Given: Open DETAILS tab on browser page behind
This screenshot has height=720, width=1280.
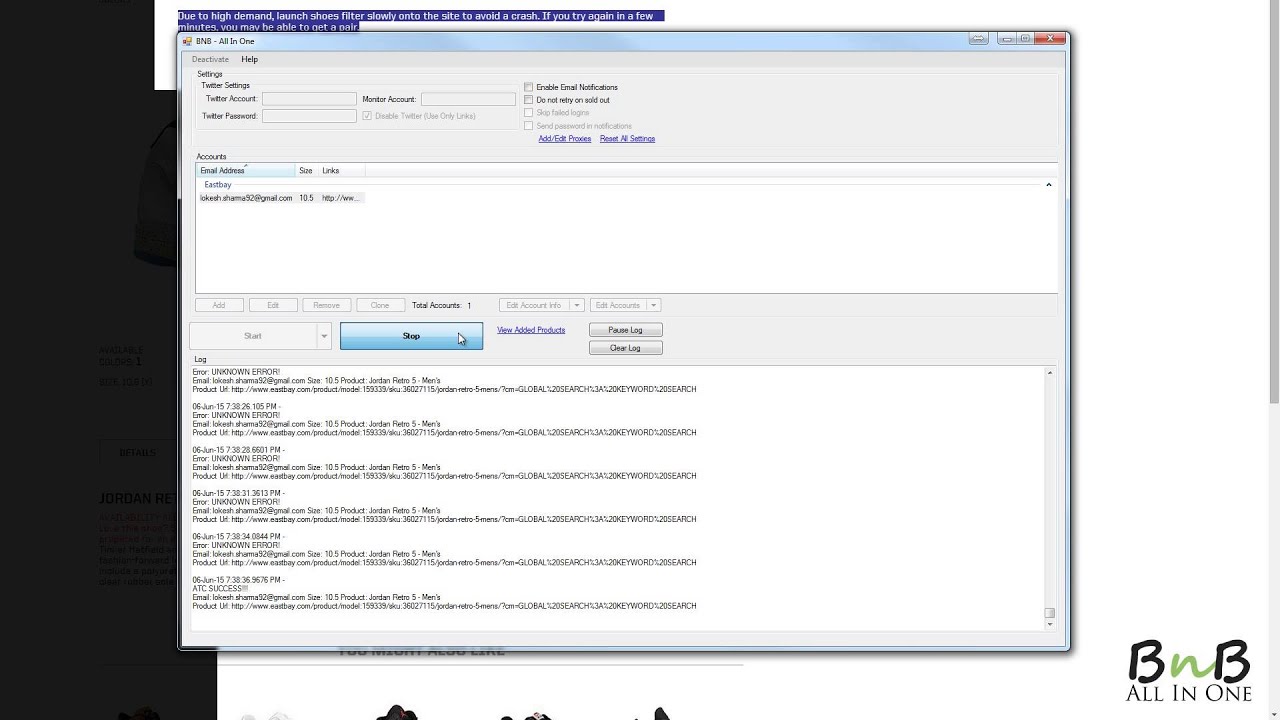Looking at the screenshot, I should [137, 453].
